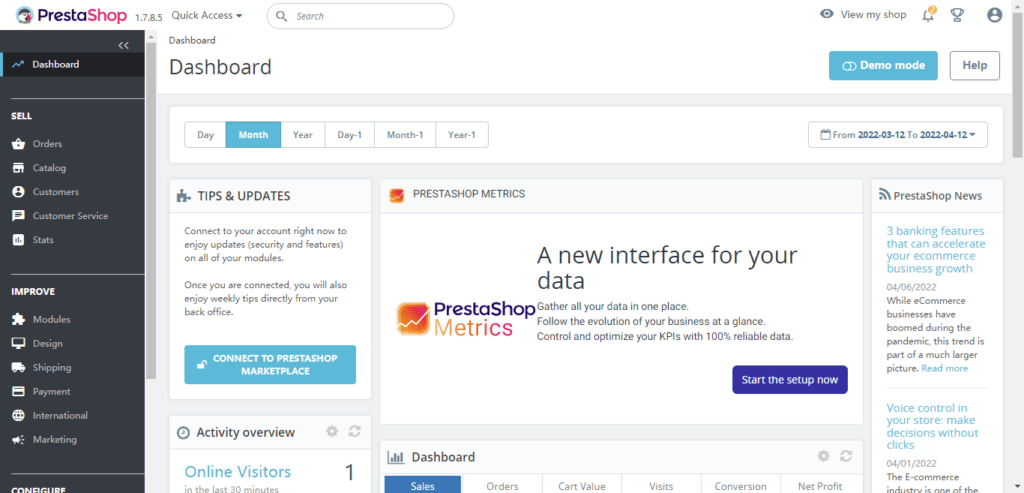Toggle Demo mode switch
This screenshot has width=1024, height=493.
[883, 66]
